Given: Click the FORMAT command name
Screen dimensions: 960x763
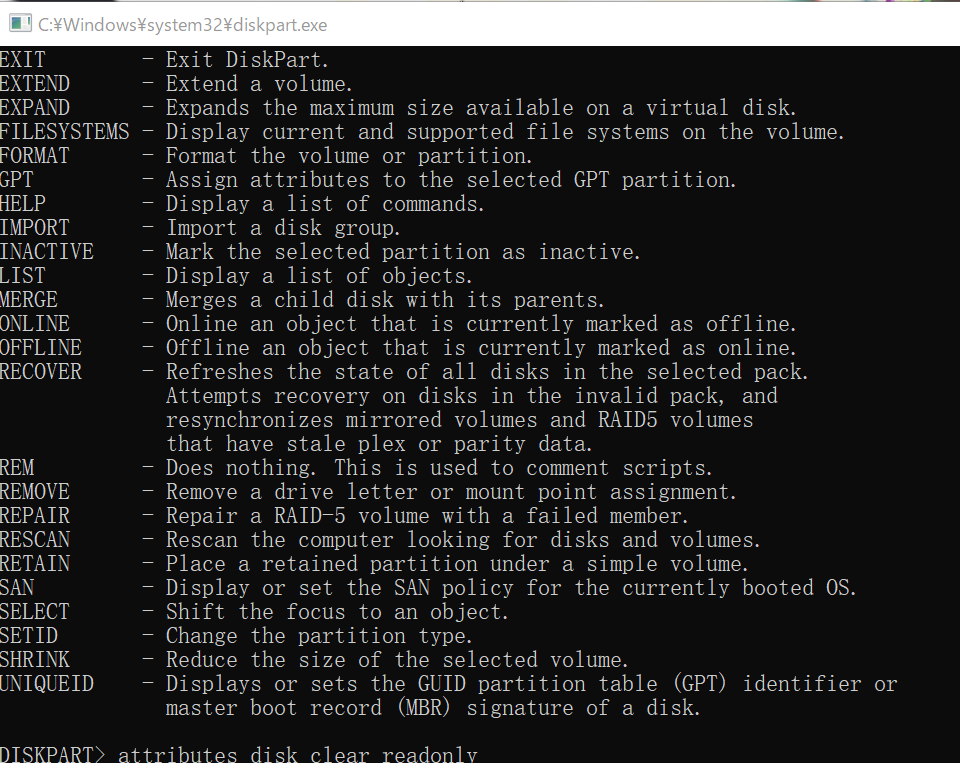Looking at the screenshot, I should (x=35, y=156).
